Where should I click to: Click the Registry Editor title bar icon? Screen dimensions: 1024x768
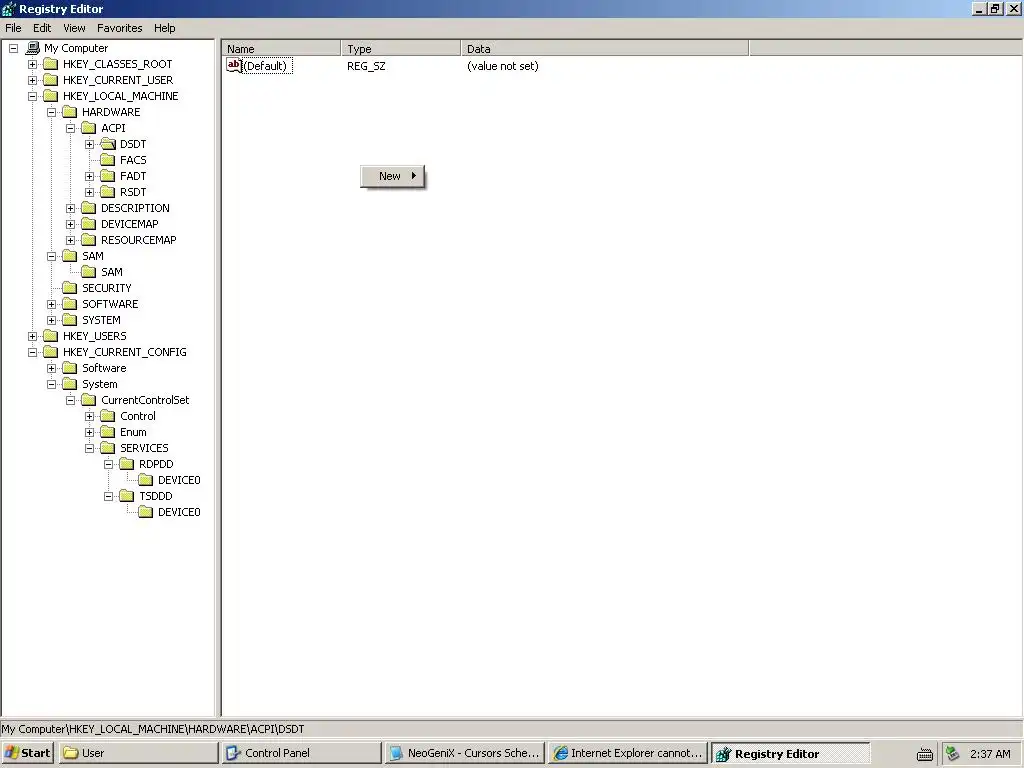pyautogui.click(x=8, y=8)
